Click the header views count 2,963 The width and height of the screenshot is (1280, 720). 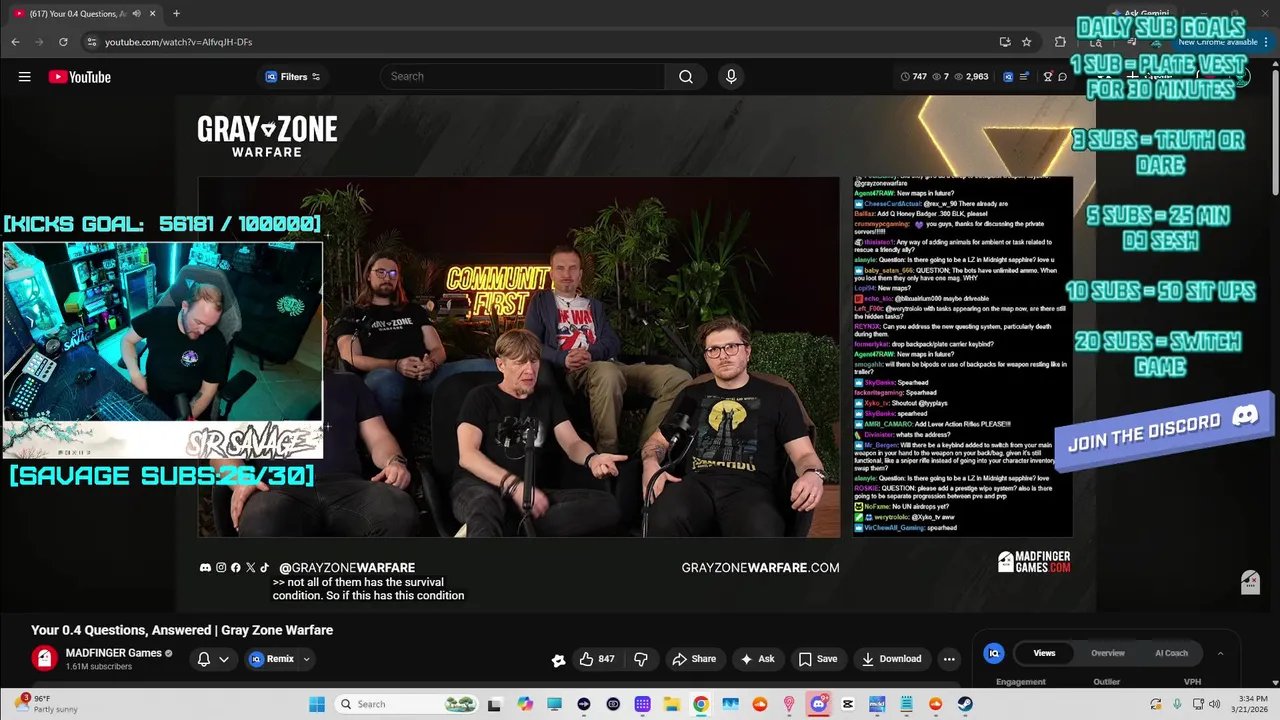coord(971,76)
